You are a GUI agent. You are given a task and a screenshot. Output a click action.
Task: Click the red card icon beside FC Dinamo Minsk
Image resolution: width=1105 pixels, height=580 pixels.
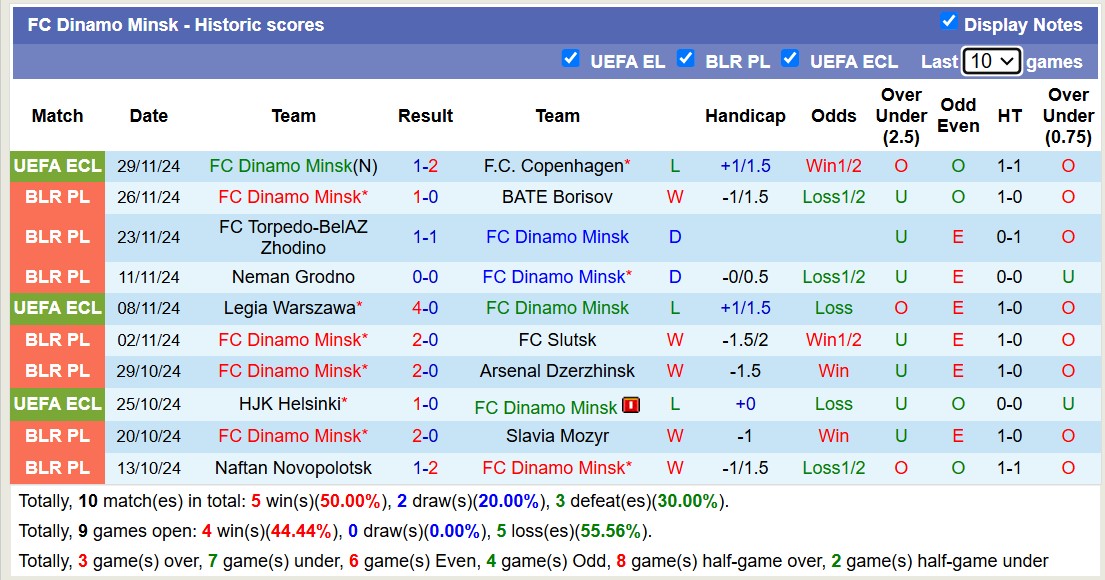(631, 405)
